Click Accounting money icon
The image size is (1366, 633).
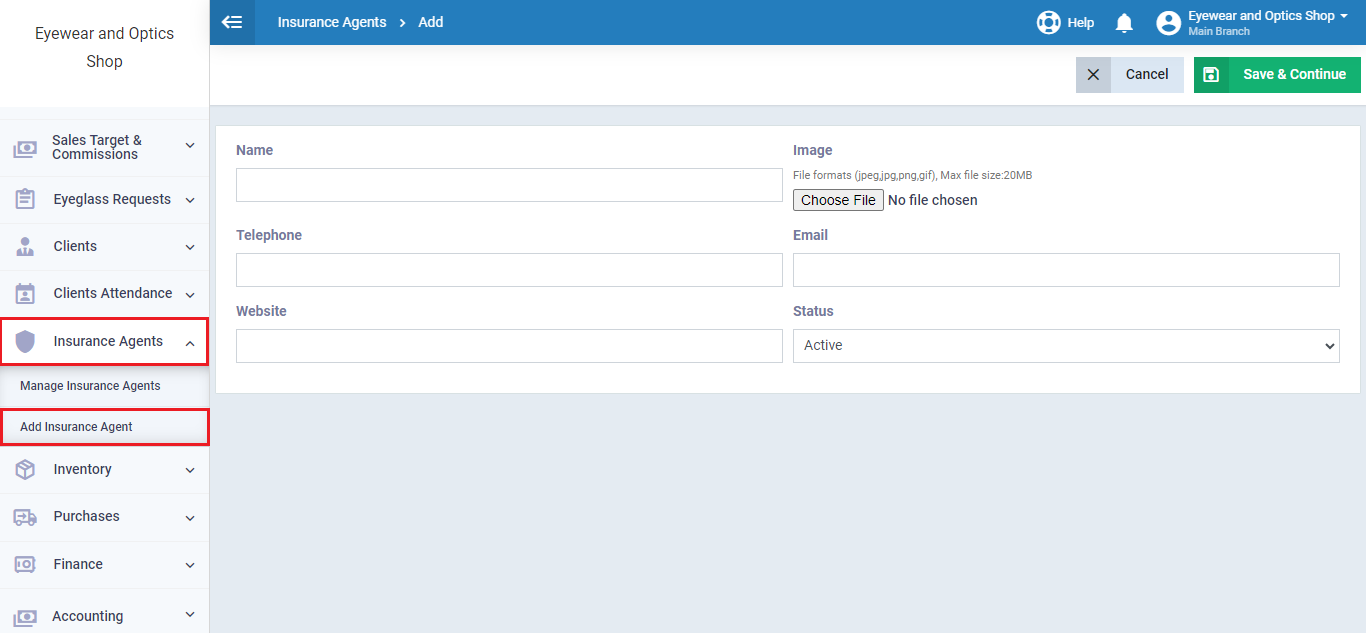(x=25, y=617)
